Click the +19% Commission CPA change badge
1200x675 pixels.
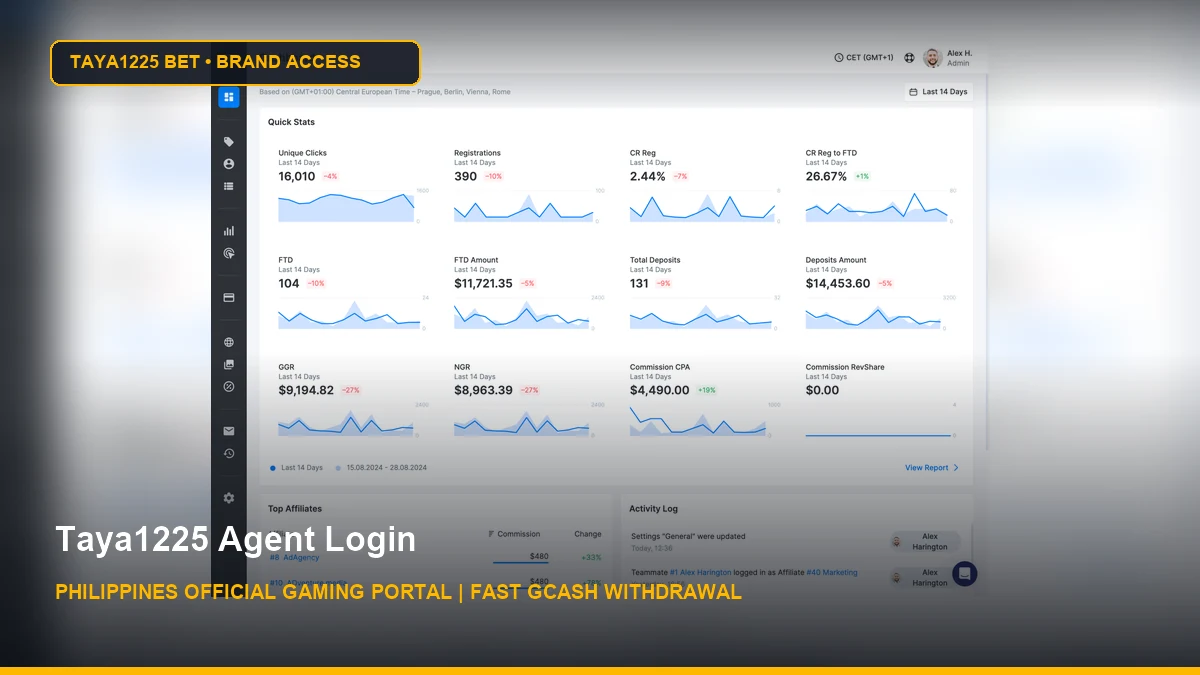707,390
